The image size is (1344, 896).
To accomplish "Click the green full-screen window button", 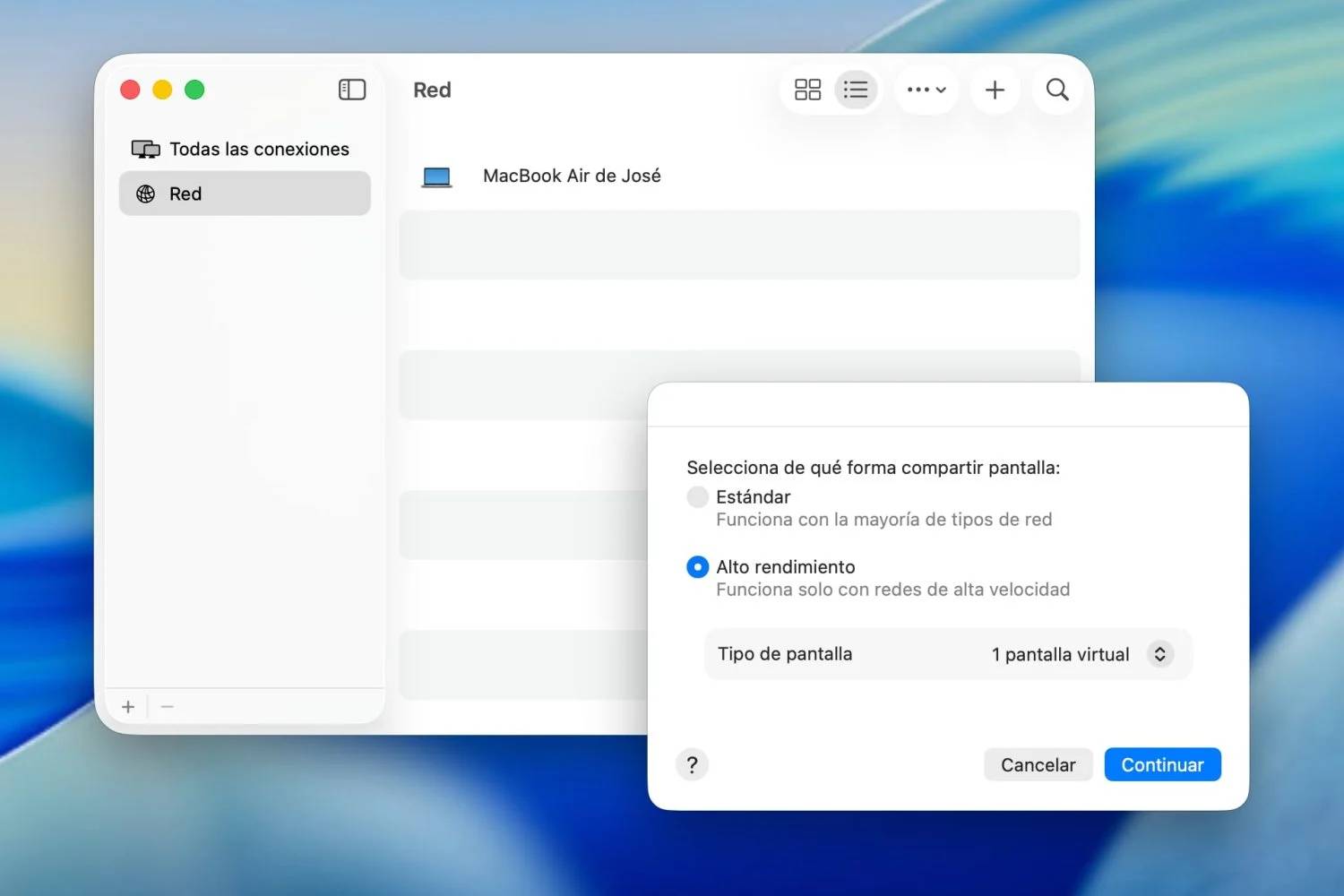I will pyautogui.click(x=194, y=90).
